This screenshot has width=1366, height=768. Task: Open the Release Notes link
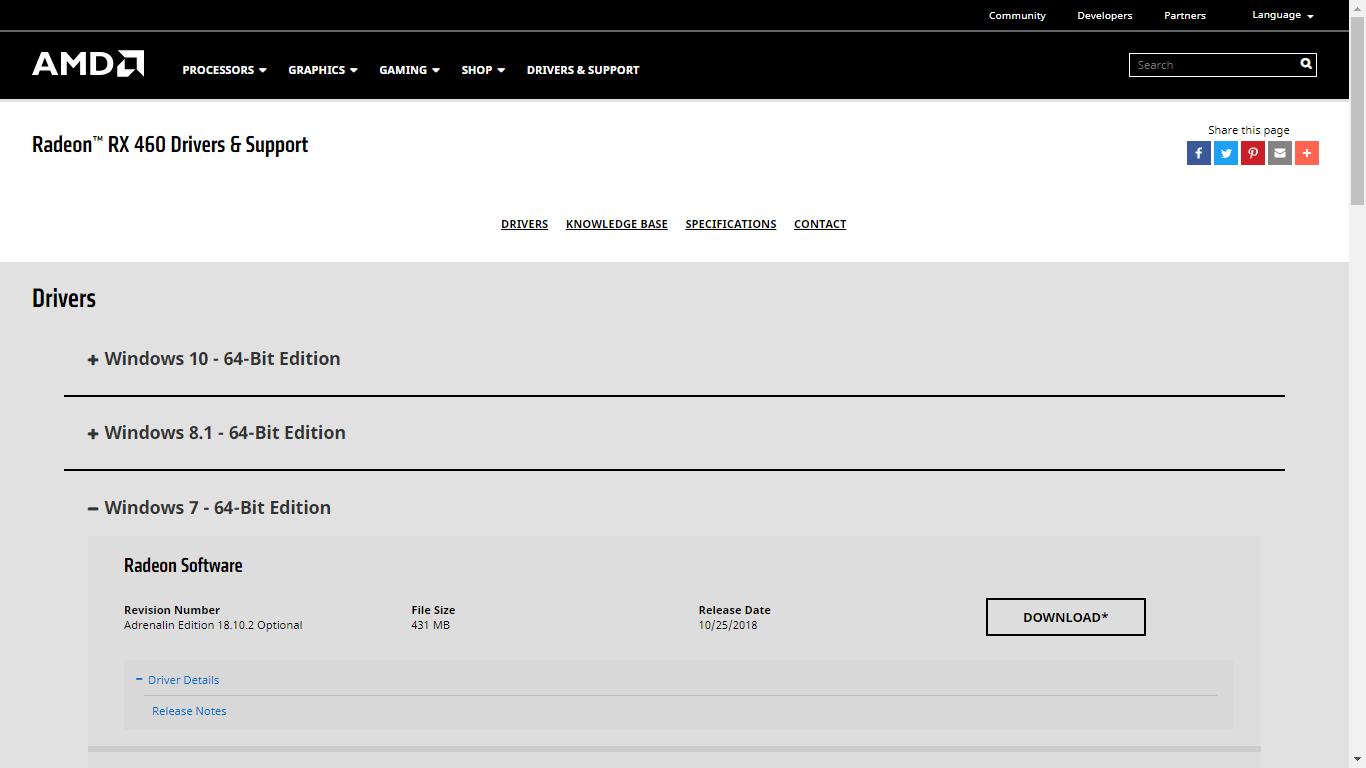click(x=189, y=711)
